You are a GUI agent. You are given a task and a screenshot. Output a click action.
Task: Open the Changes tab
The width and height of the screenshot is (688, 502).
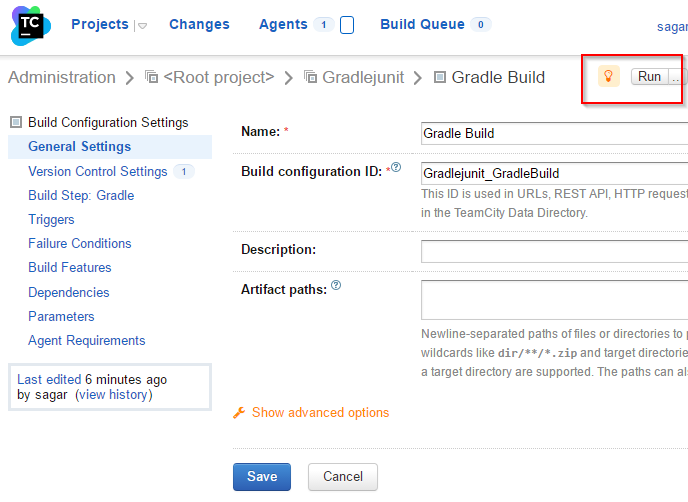[199, 24]
